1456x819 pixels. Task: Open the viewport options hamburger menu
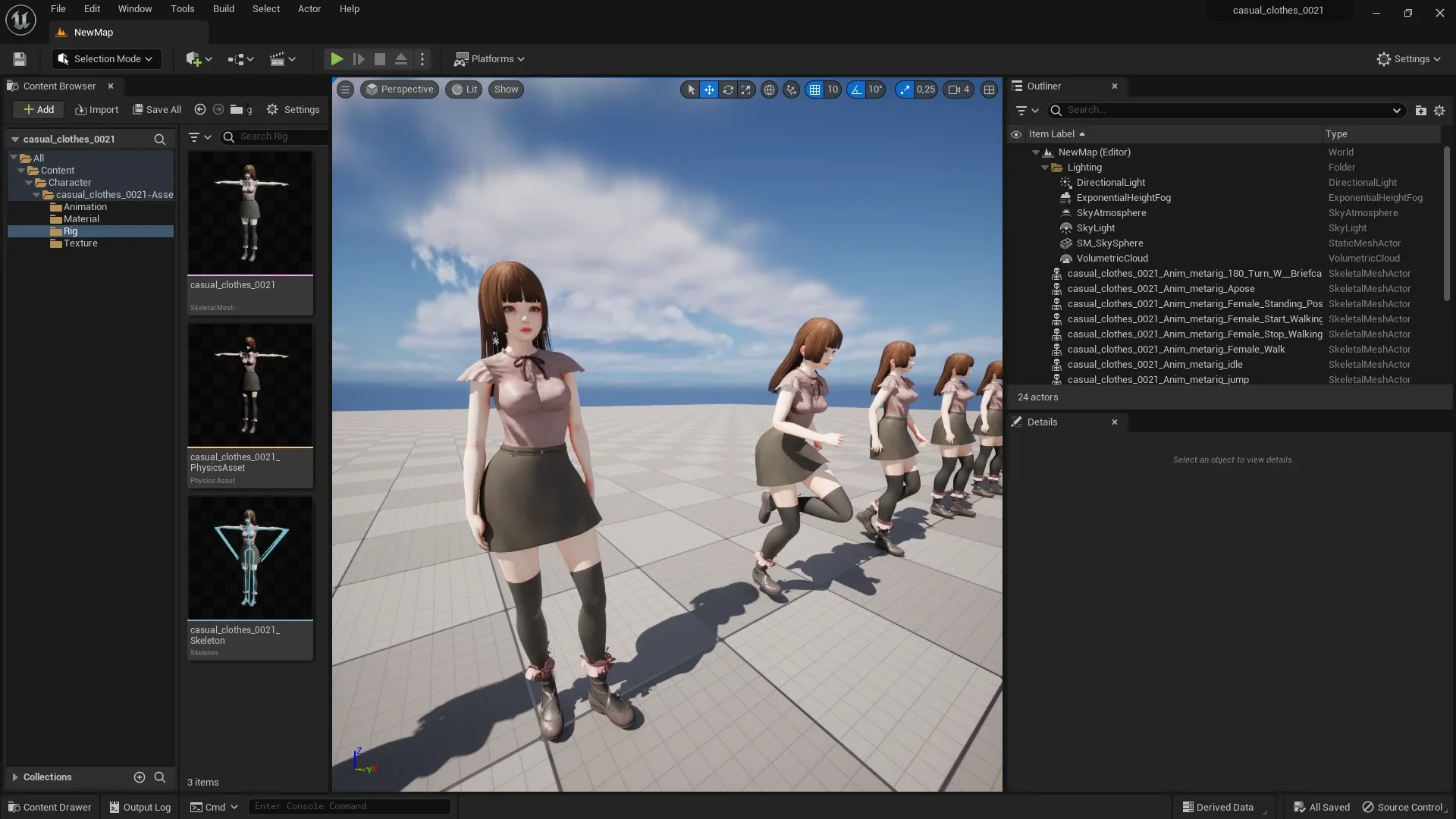coord(345,89)
